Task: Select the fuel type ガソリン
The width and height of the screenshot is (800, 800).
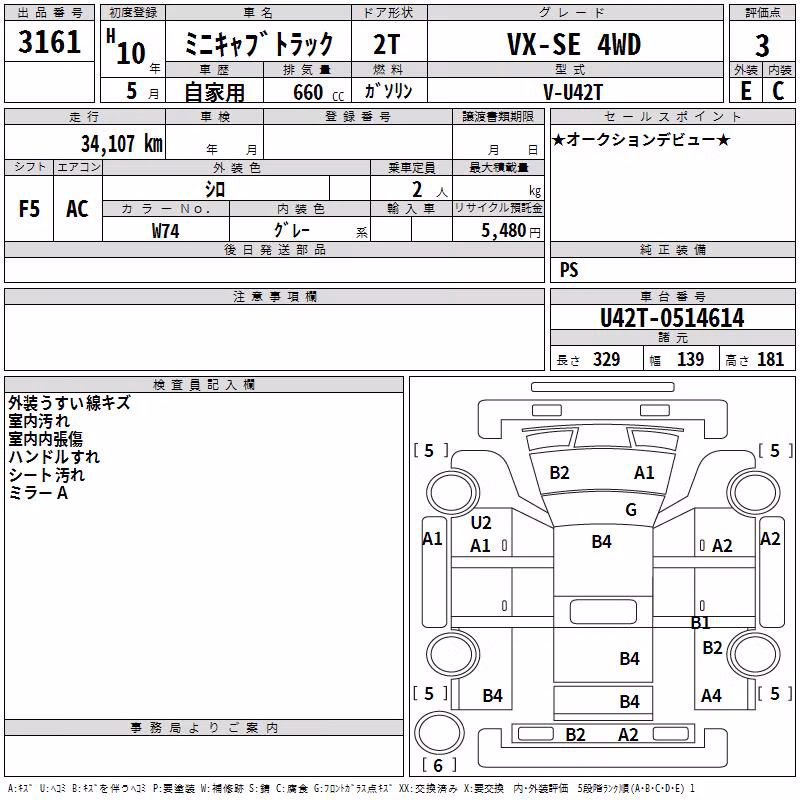Action: [x=388, y=91]
